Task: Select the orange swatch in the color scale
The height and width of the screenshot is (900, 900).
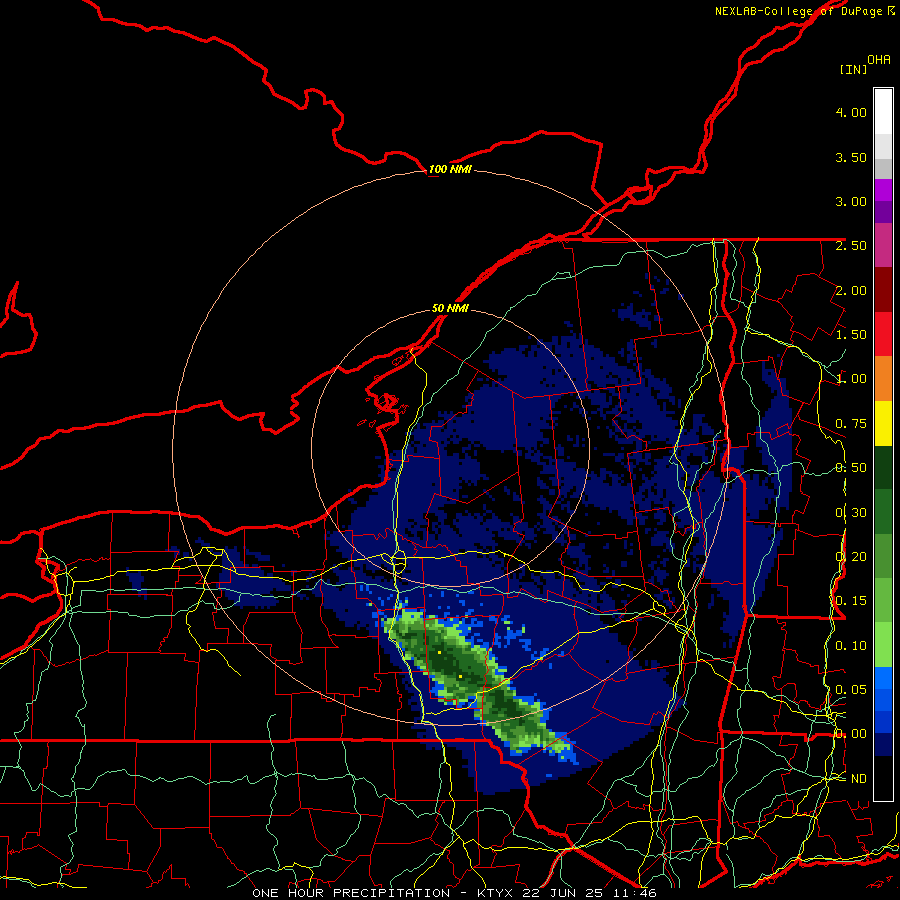Action: [x=883, y=379]
